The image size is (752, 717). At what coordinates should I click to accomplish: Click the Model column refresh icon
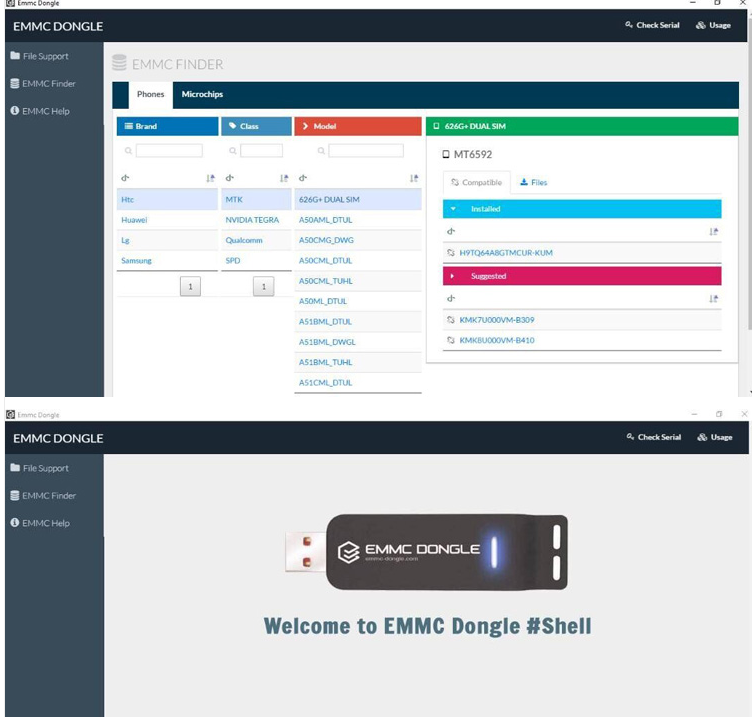pyautogui.click(x=303, y=178)
